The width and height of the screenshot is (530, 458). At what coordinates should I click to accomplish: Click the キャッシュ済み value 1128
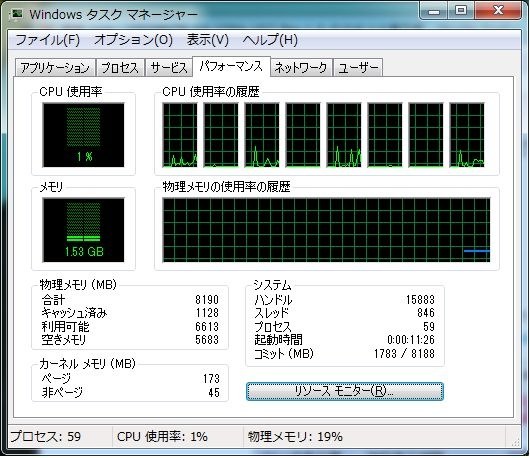(207, 313)
